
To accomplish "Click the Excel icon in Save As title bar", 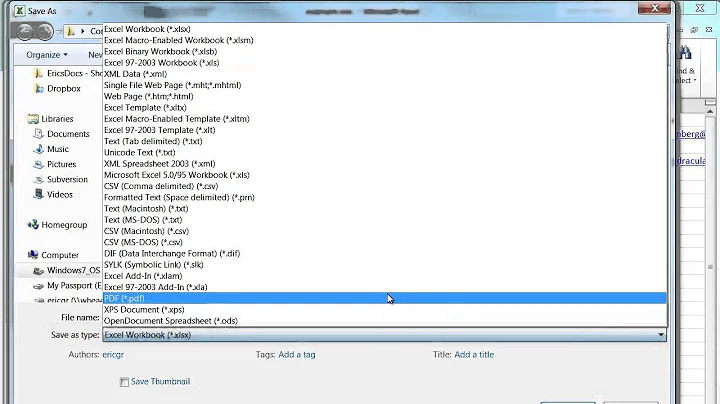I will point(19,11).
